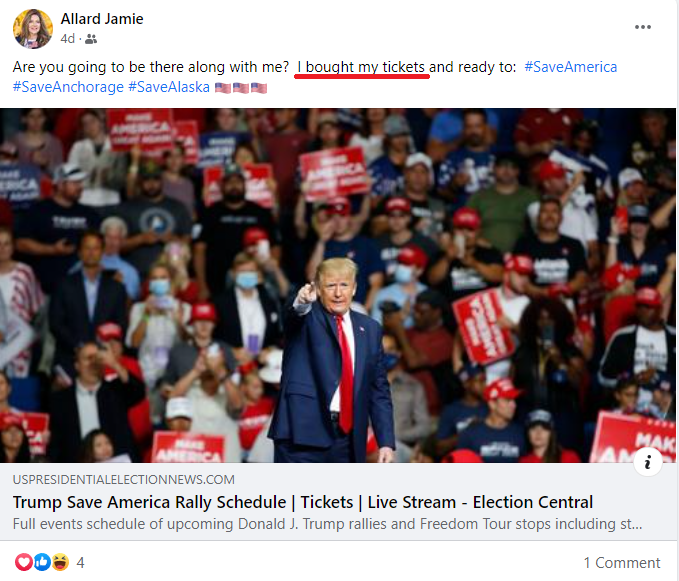
Task: Expand the 1 Comment section
Action: click(x=622, y=563)
